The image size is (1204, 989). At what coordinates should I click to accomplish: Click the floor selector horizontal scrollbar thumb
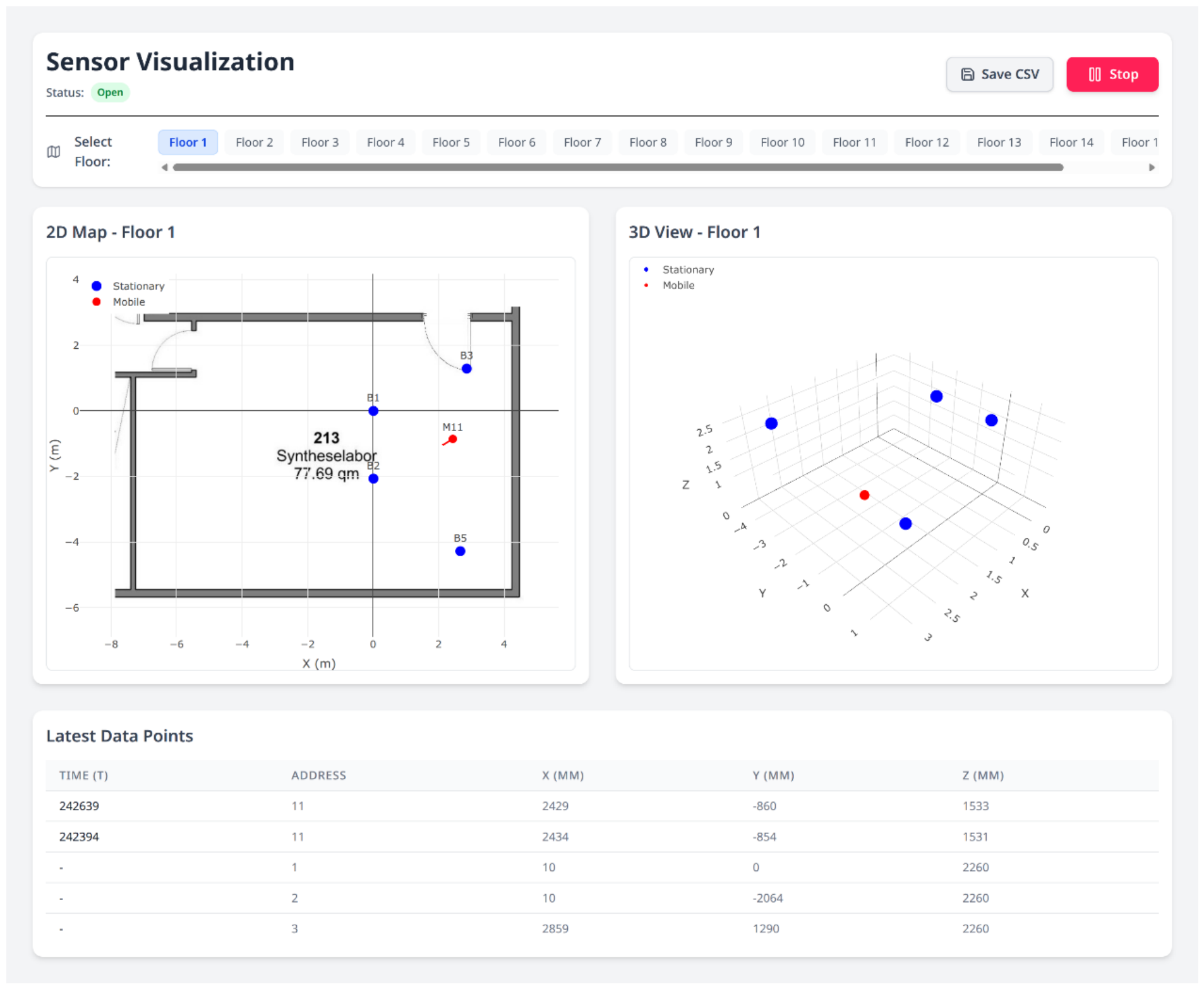617,167
